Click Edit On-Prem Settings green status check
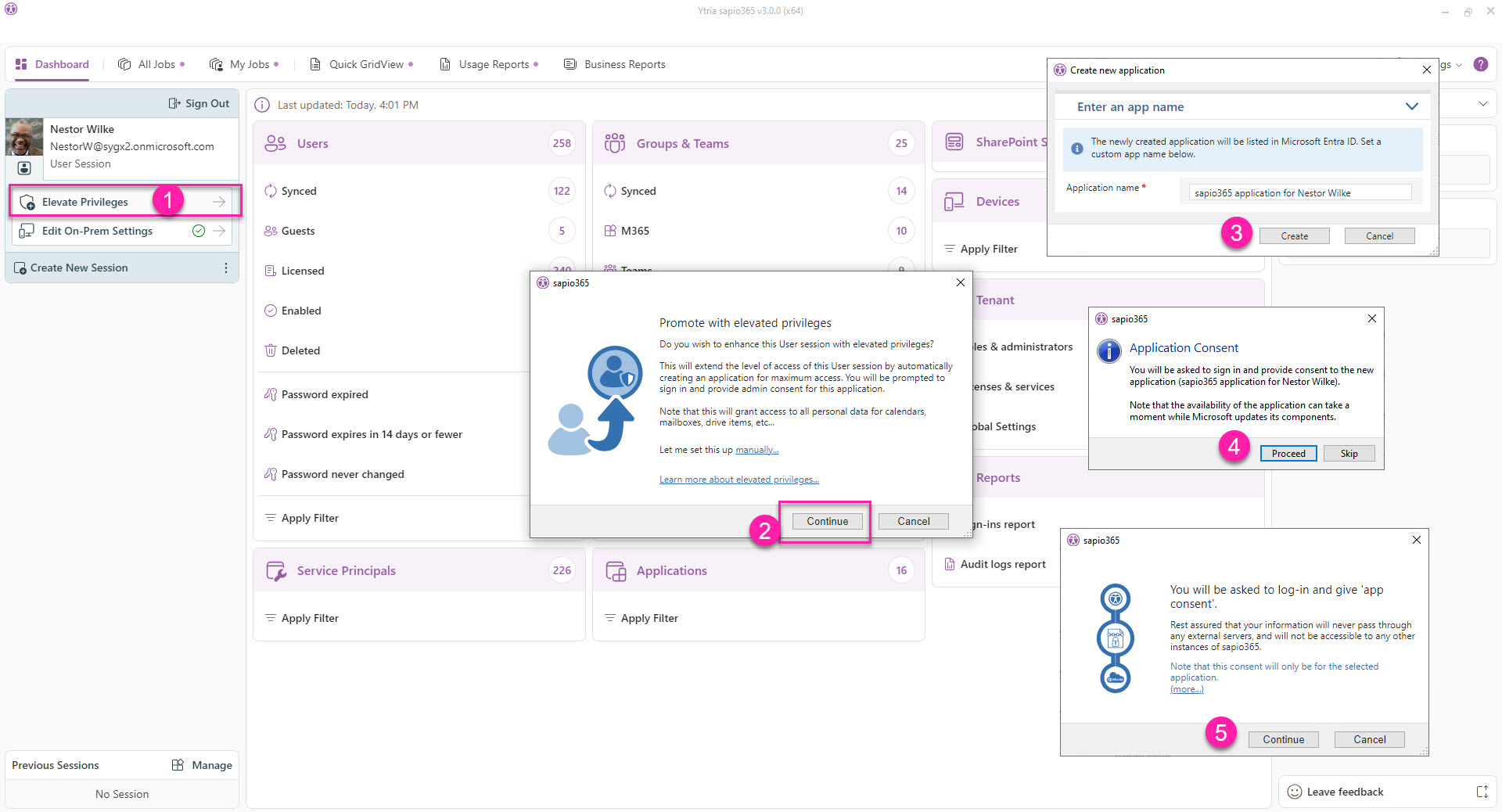 199,231
